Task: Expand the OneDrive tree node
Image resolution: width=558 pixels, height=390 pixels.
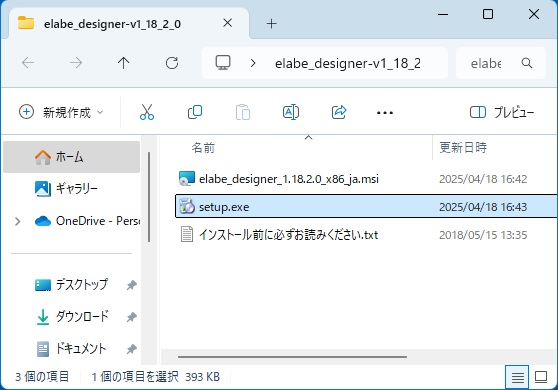Action: coord(17,221)
